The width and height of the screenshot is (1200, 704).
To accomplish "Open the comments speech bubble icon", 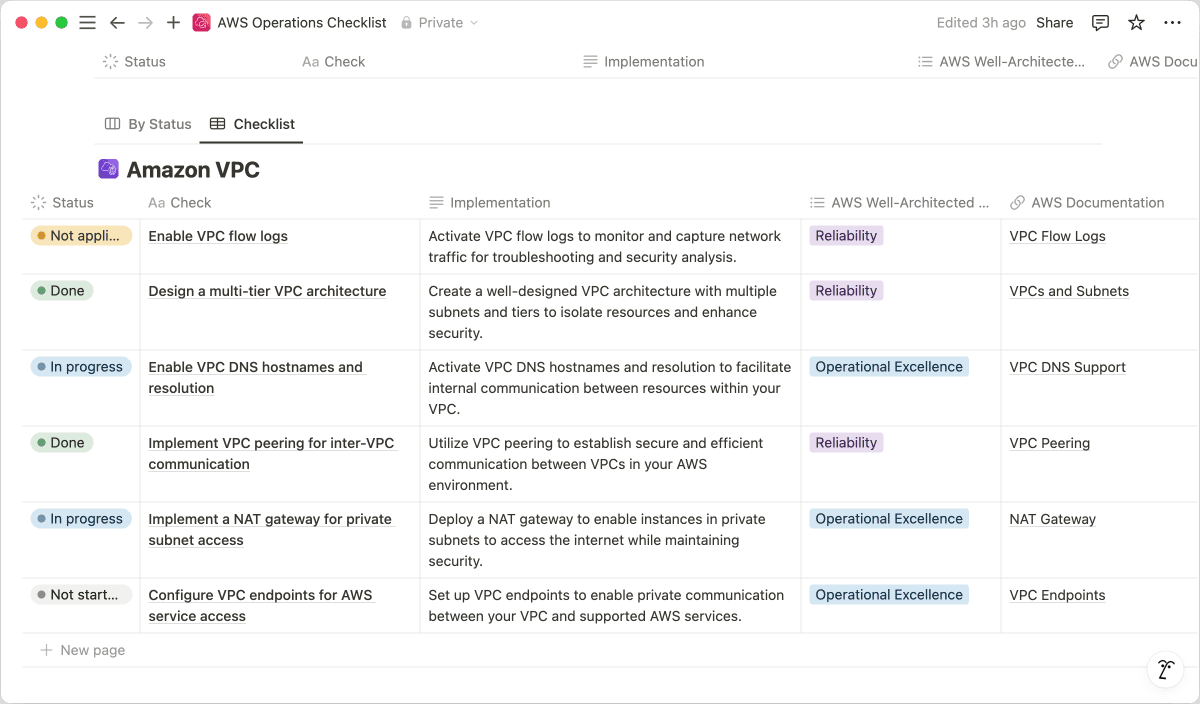I will pyautogui.click(x=1100, y=22).
